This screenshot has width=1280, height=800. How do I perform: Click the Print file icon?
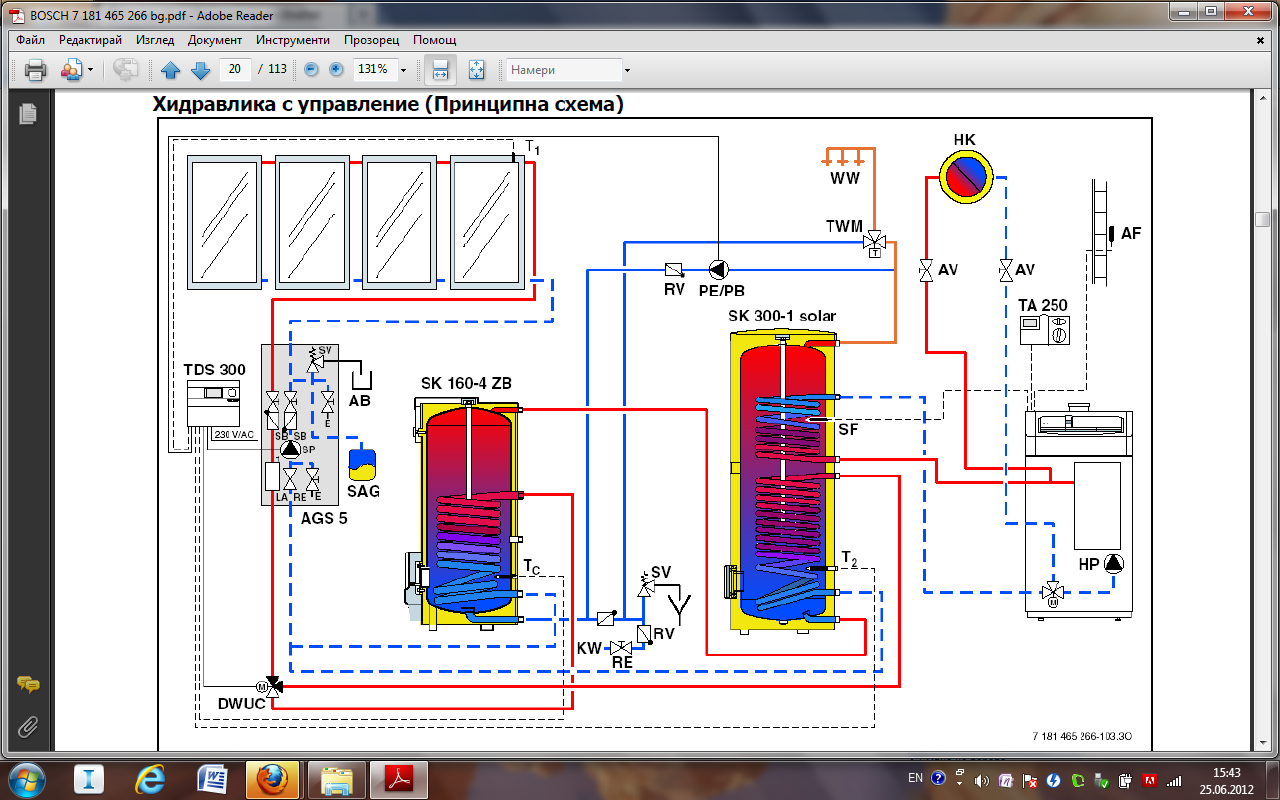(36, 70)
